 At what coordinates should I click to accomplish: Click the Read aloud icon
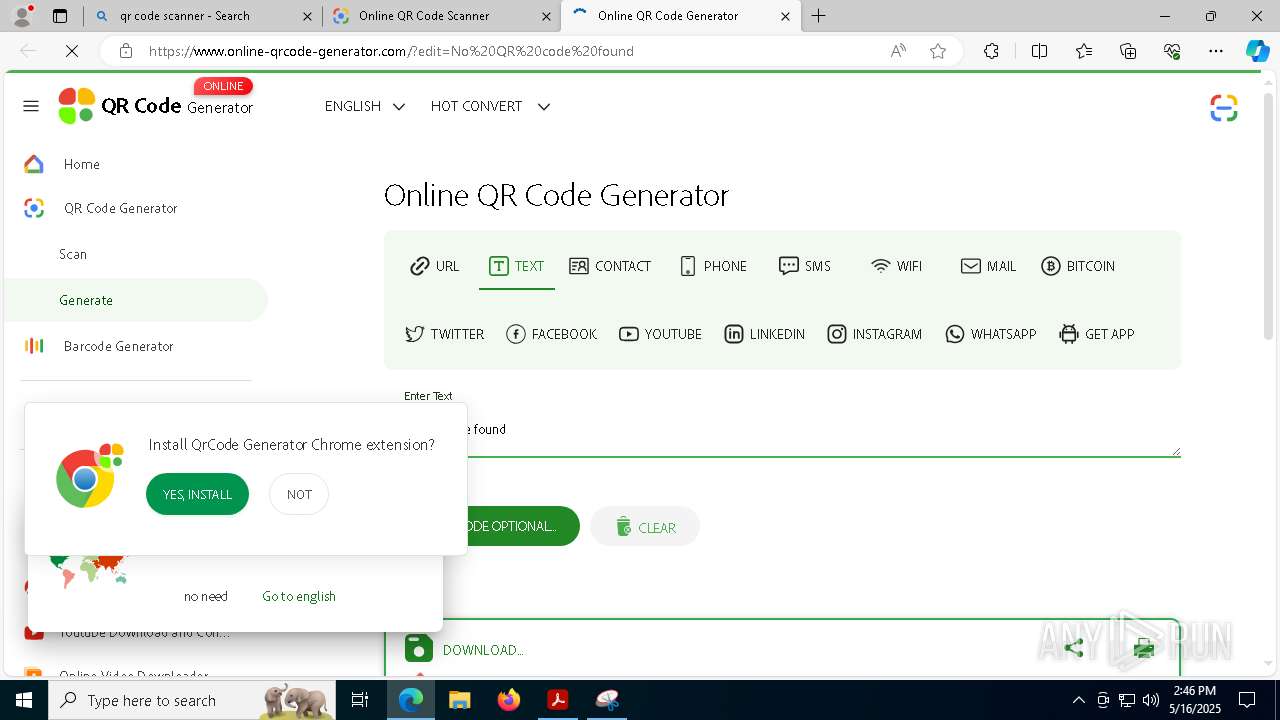898,51
